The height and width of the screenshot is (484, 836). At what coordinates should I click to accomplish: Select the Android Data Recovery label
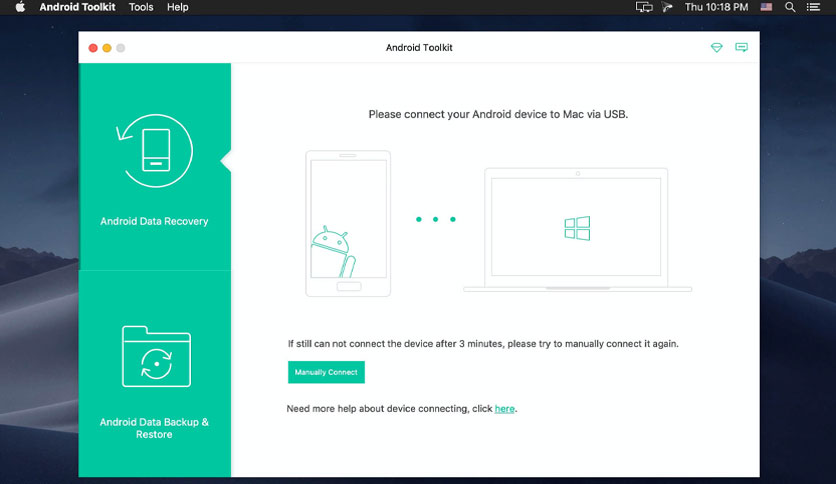point(154,221)
